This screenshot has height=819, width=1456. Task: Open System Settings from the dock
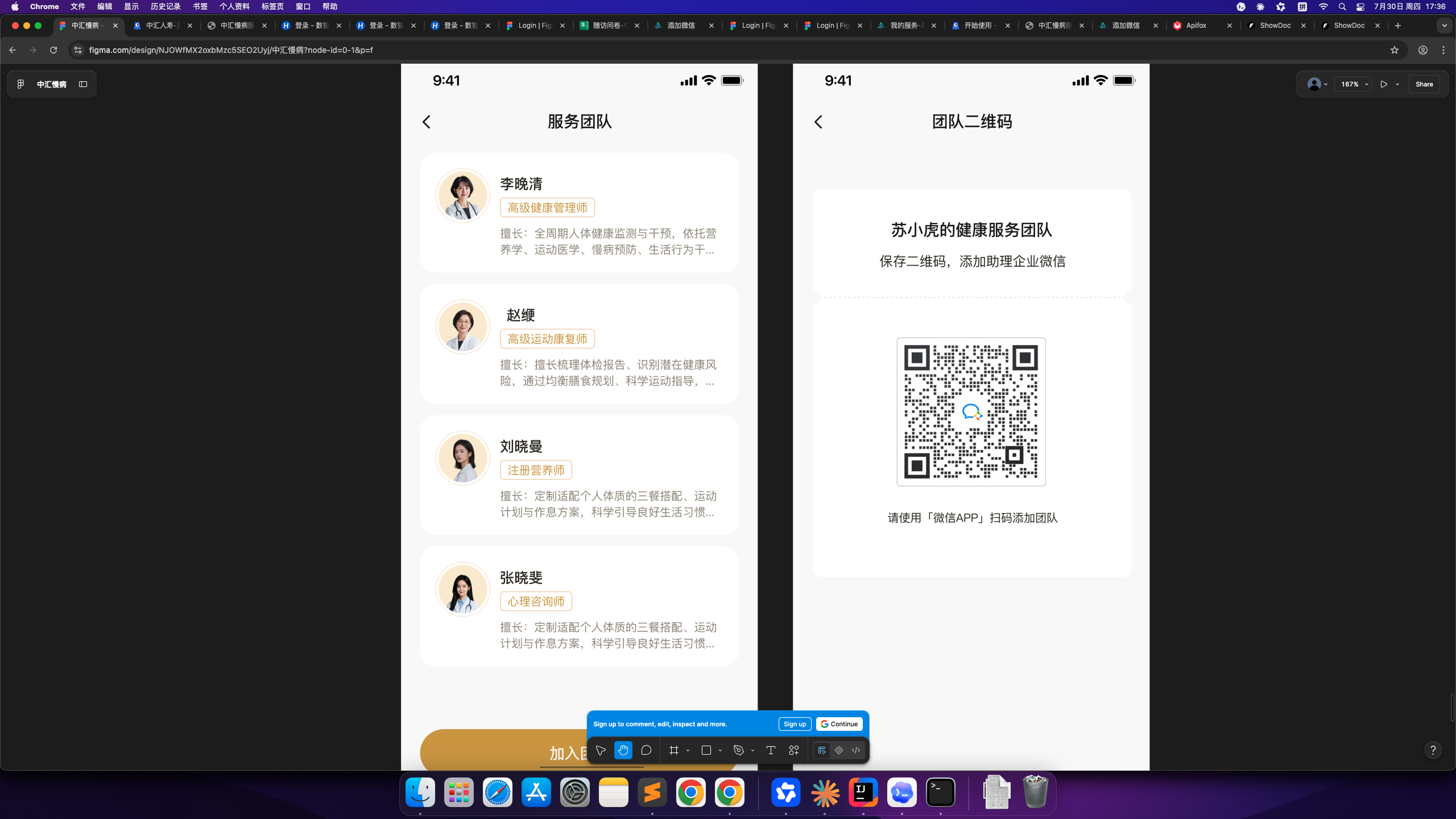pyautogui.click(x=575, y=792)
